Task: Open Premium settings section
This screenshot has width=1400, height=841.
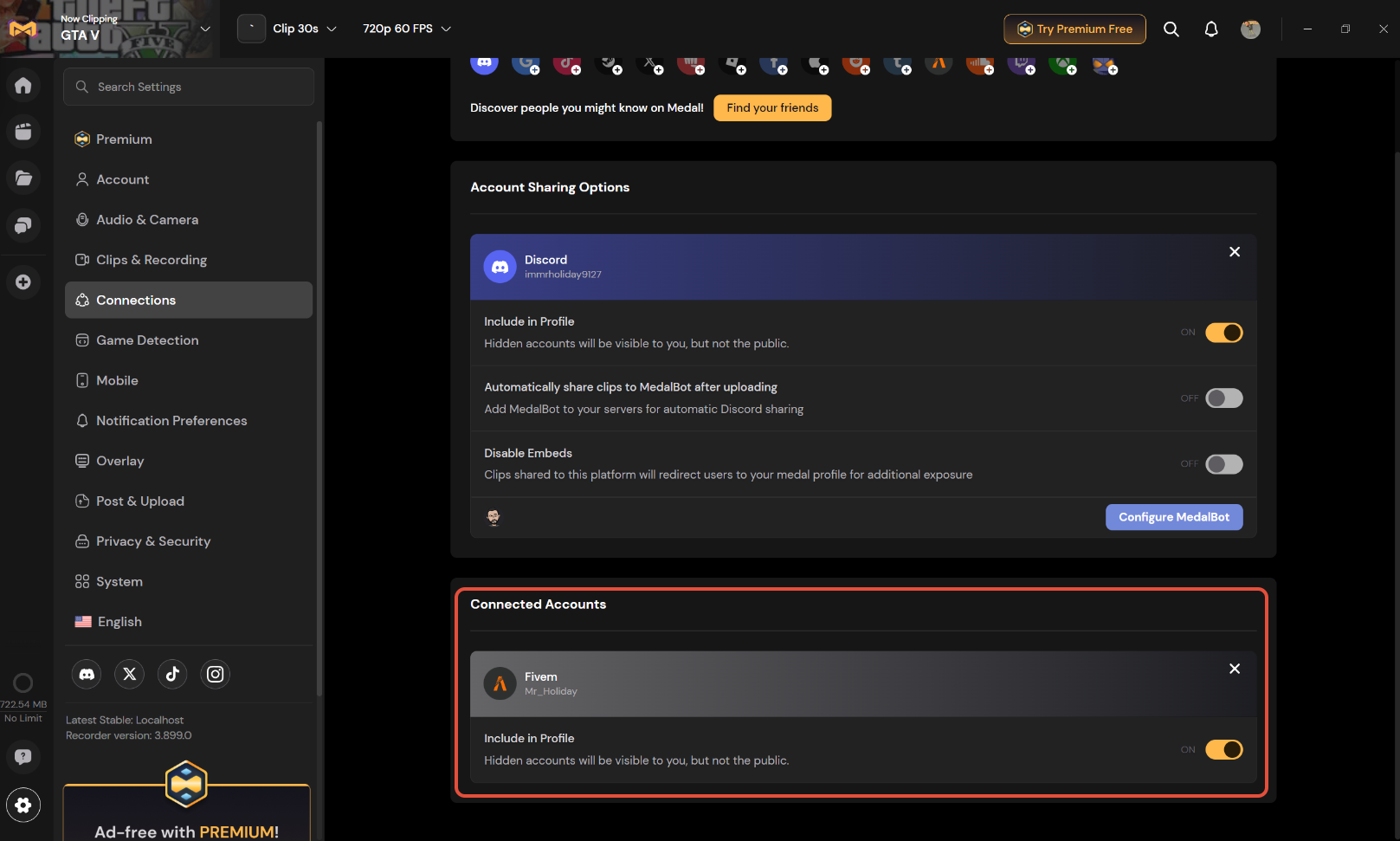Action: point(189,139)
